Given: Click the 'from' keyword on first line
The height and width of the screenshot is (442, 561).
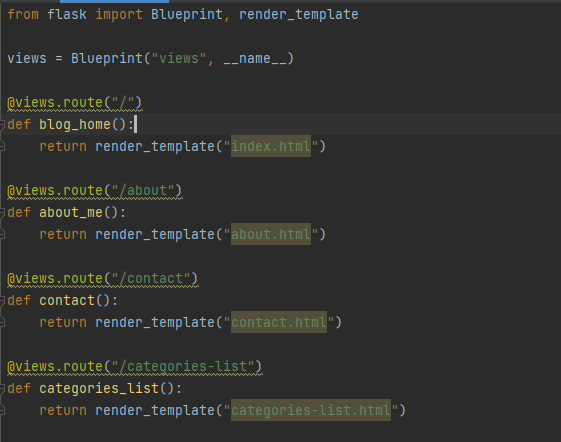Looking at the screenshot, I should pos(23,15).
